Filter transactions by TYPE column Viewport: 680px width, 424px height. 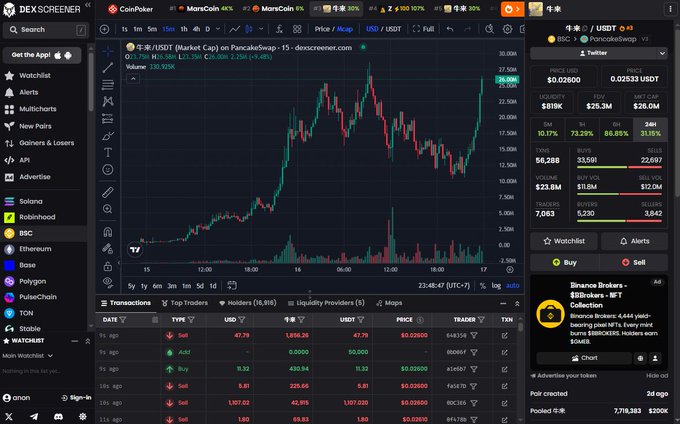click(x=191, y=320)
